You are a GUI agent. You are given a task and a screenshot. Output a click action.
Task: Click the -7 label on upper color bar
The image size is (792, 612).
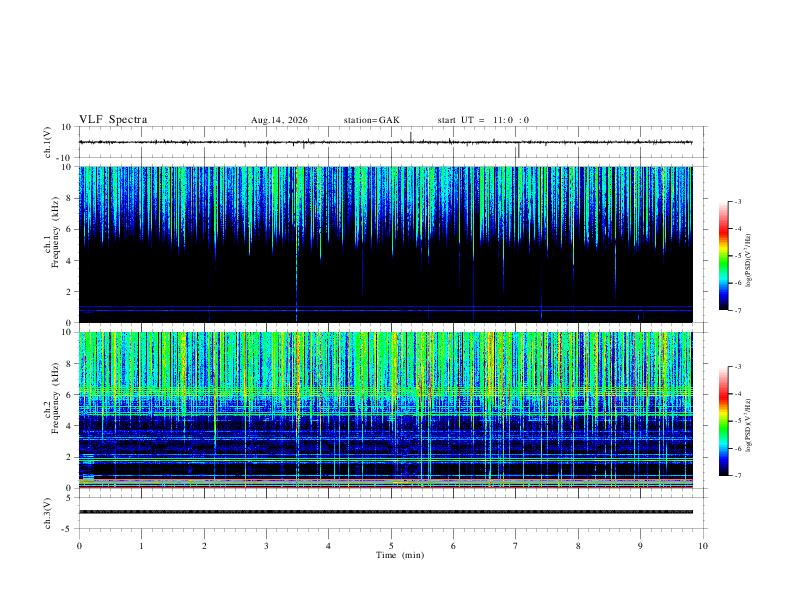tap(738, 311)
